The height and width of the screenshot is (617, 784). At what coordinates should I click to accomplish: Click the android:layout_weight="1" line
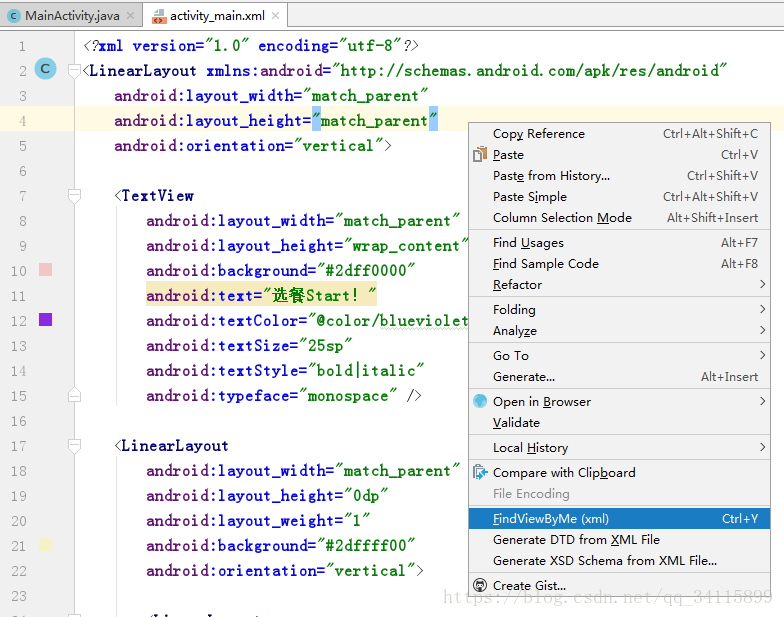click(x=258, y=520)
